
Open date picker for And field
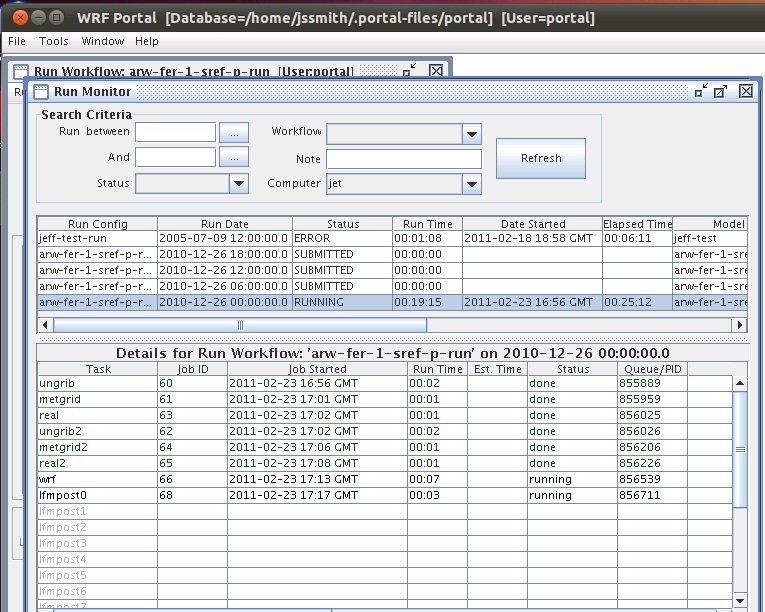[x=233, y=157]
